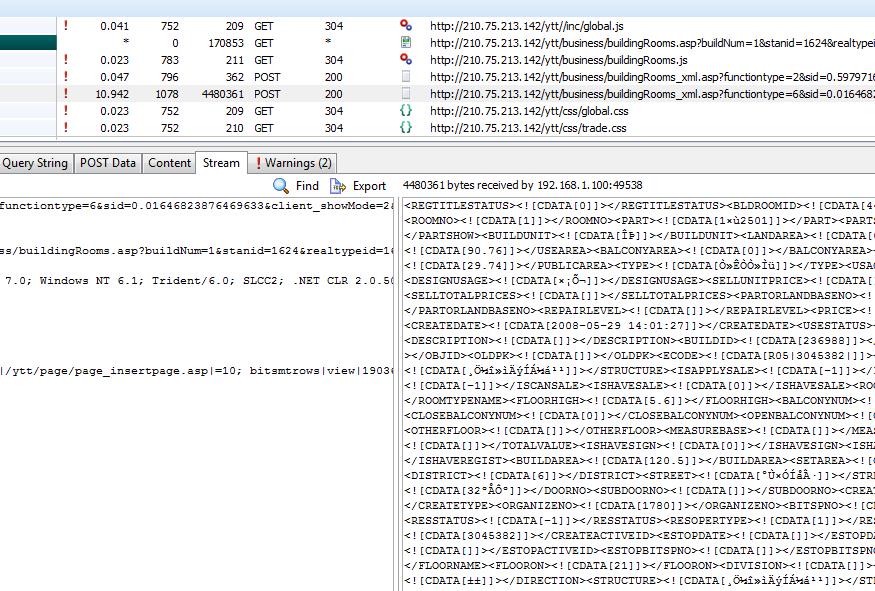Click the CSS braces icon for trade.css
Viewport: 875px width, 591px height.
click(405, 128)
